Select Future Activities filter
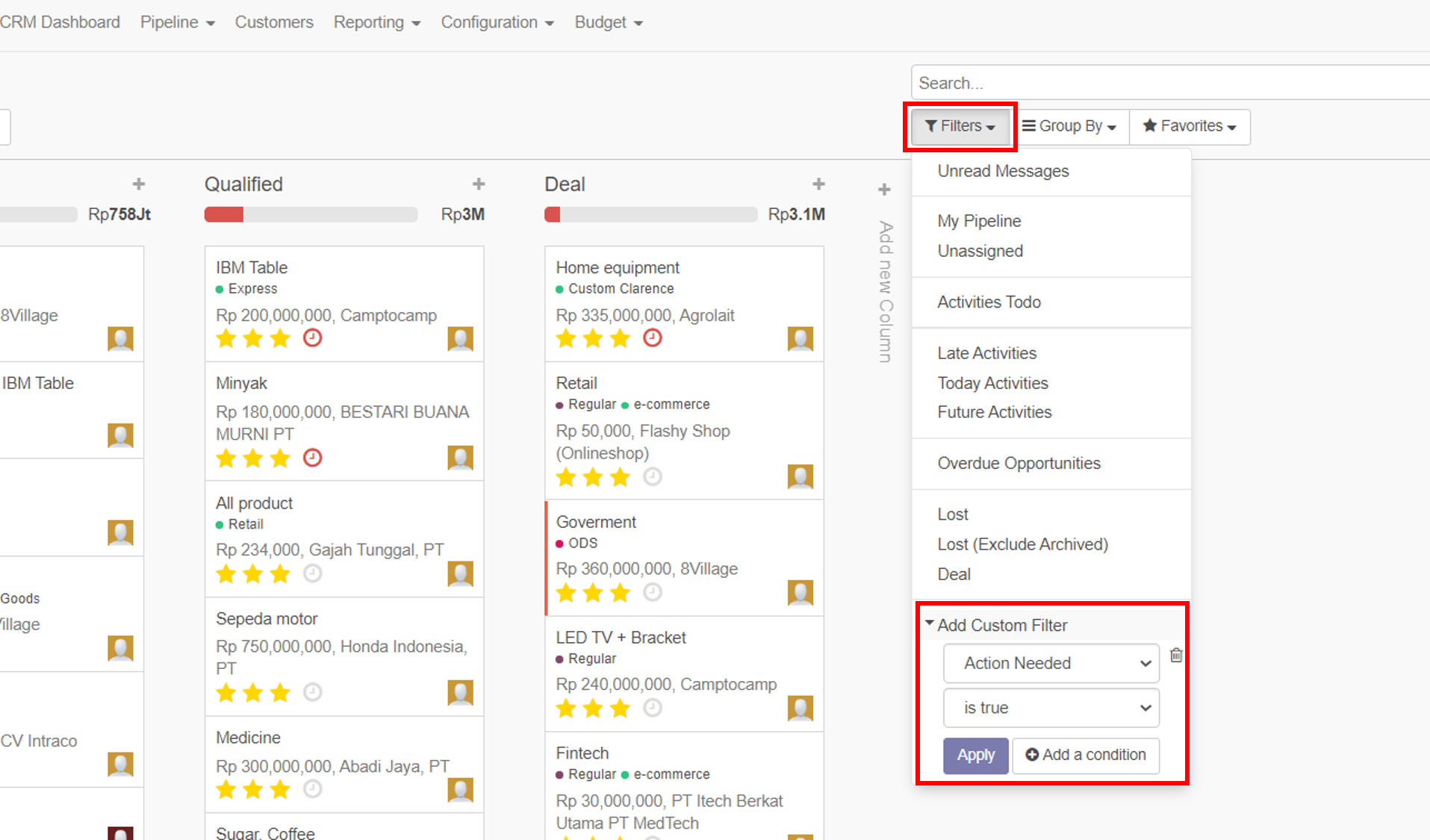Screen dimensions: 1430x840 pyautogui.click(x=1051, y=412)
